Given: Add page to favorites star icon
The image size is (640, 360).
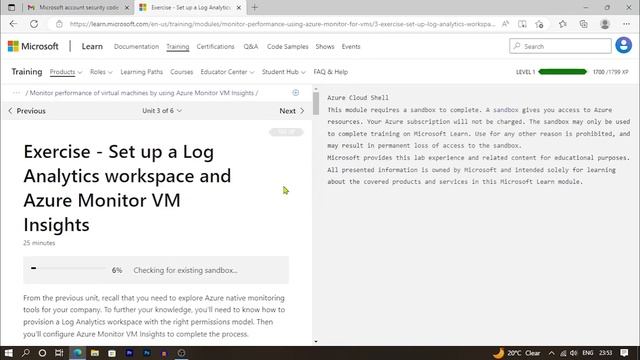Looking at the screenshot, I should 539,24.
